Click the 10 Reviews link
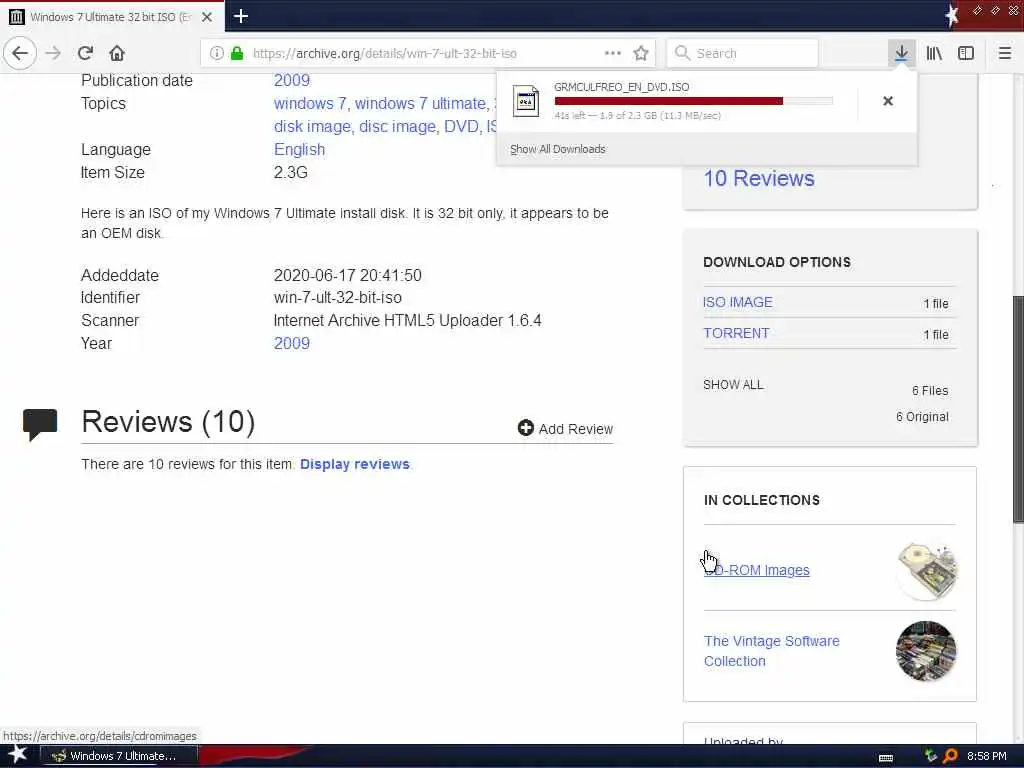This screenshot has height=768, width=1024. point(759,178)
